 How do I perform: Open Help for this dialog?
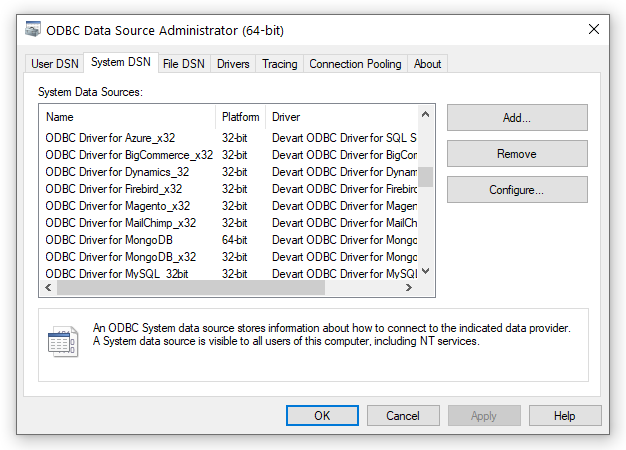point(564,416)
